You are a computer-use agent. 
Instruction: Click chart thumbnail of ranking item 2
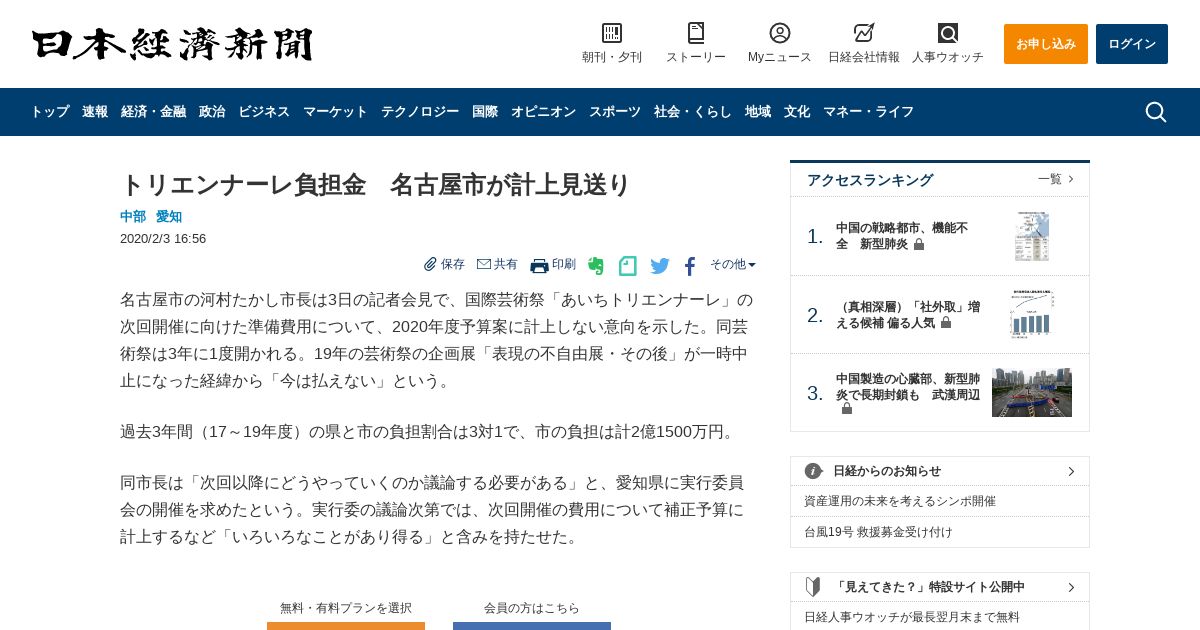(1032, 314)
